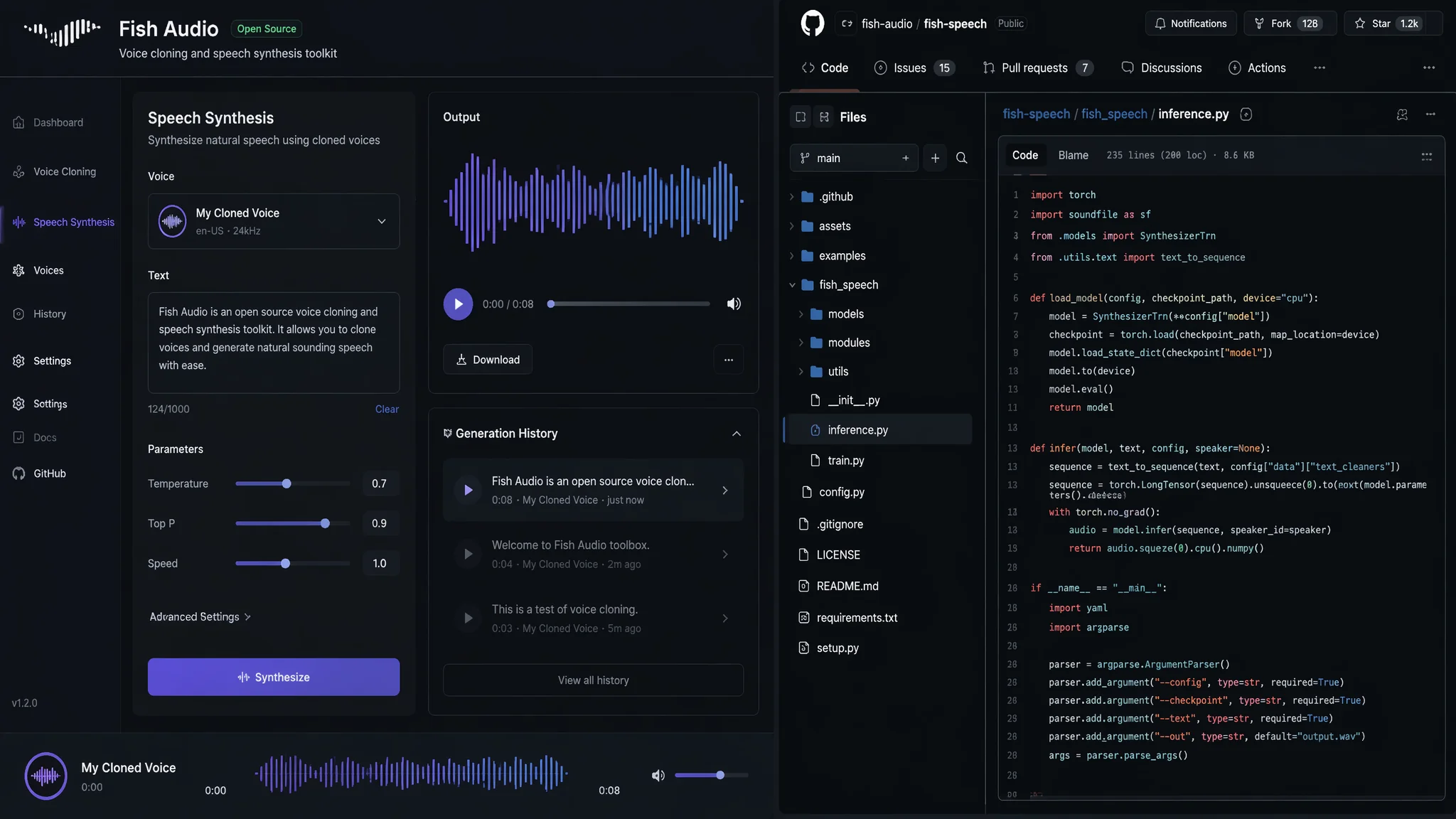
Task: Open the GitHub link in the sidebar
Action: 40,473
